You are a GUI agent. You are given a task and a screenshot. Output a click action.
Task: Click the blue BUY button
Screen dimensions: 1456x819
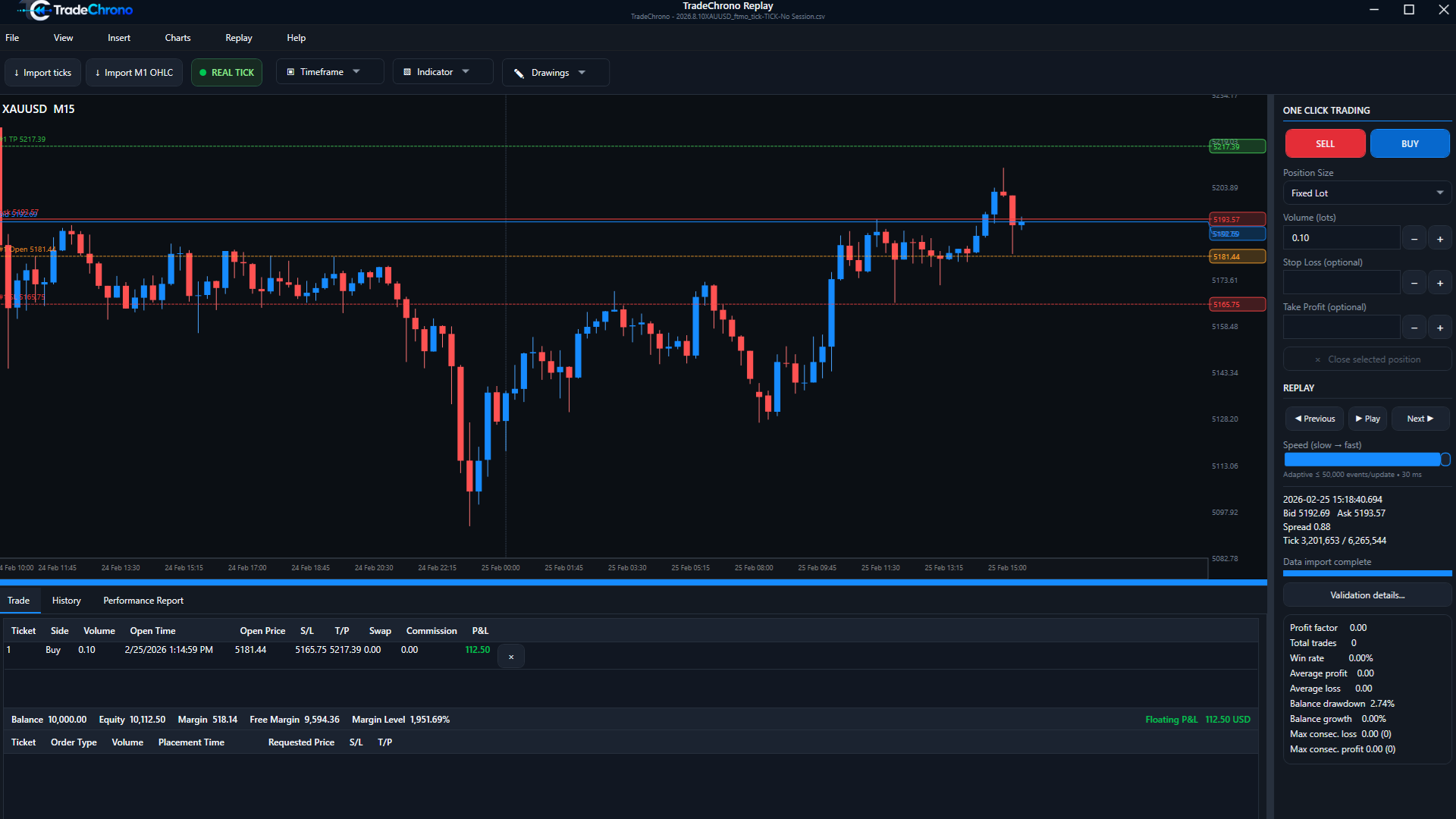(x=1410, y=143)
